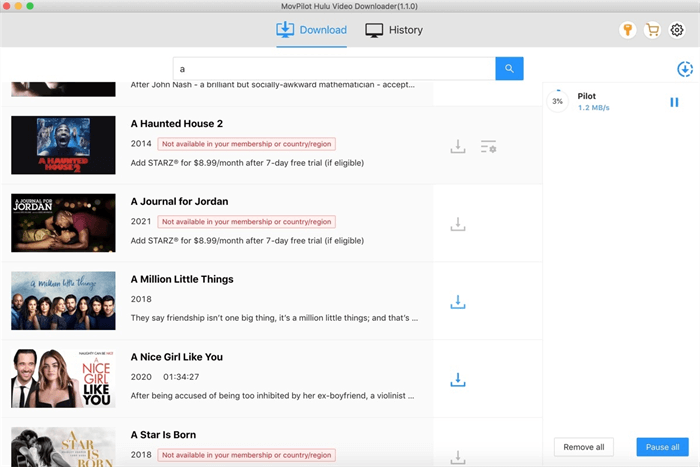Select A Haunted House 2 thumbnail

63,145
